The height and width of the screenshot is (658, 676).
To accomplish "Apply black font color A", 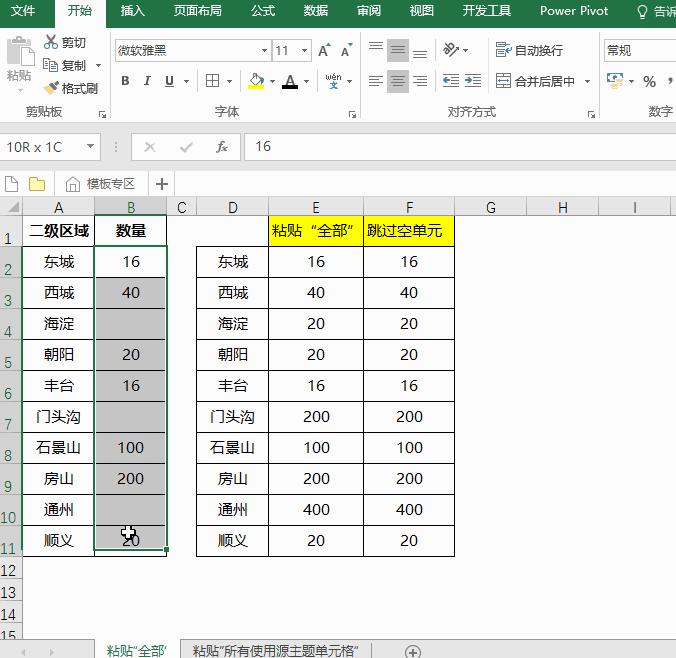I will coord(290,81).
